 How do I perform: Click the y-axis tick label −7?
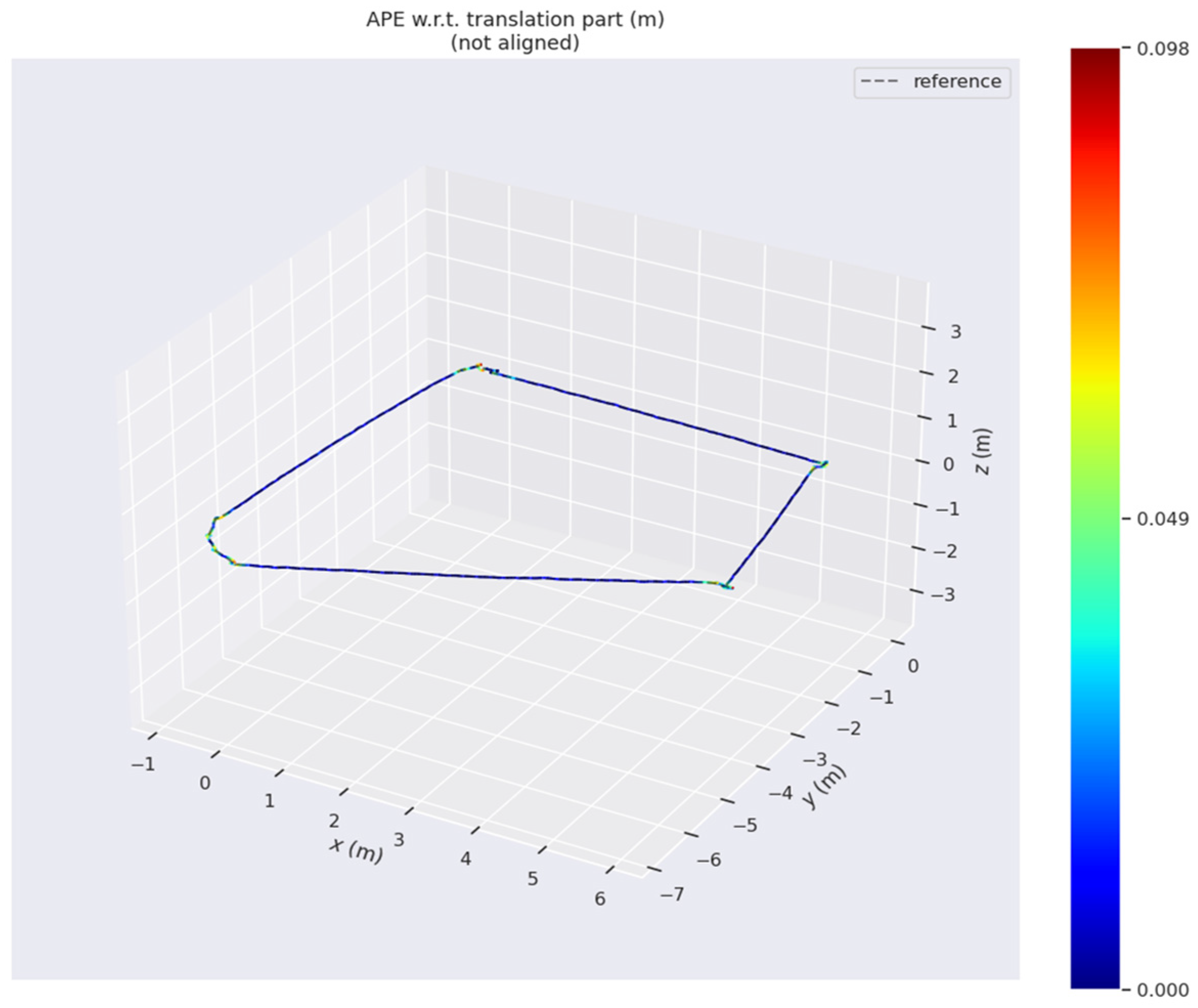pyautogui.click(x=672, y=894)
